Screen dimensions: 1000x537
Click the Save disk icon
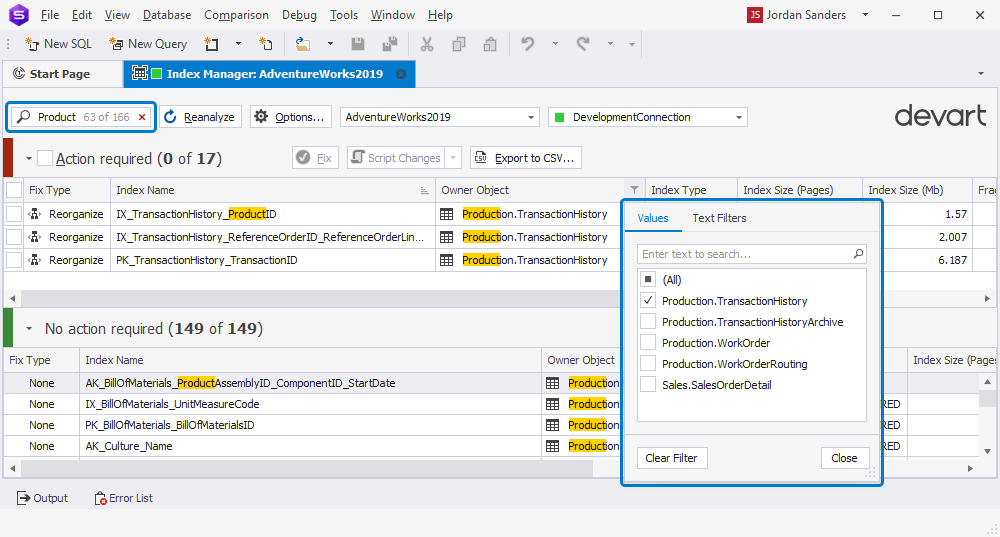[358, 44]
